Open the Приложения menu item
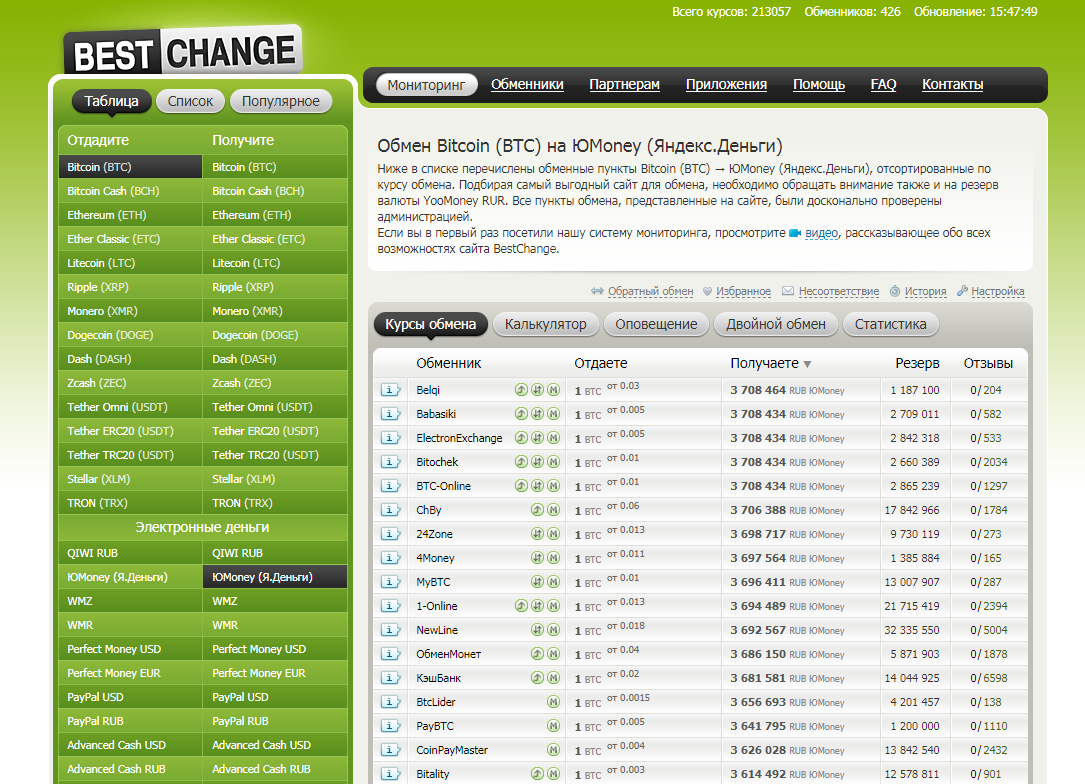Image resolution: width=1085 pixels, height=784 pixels. click(726, 84)
